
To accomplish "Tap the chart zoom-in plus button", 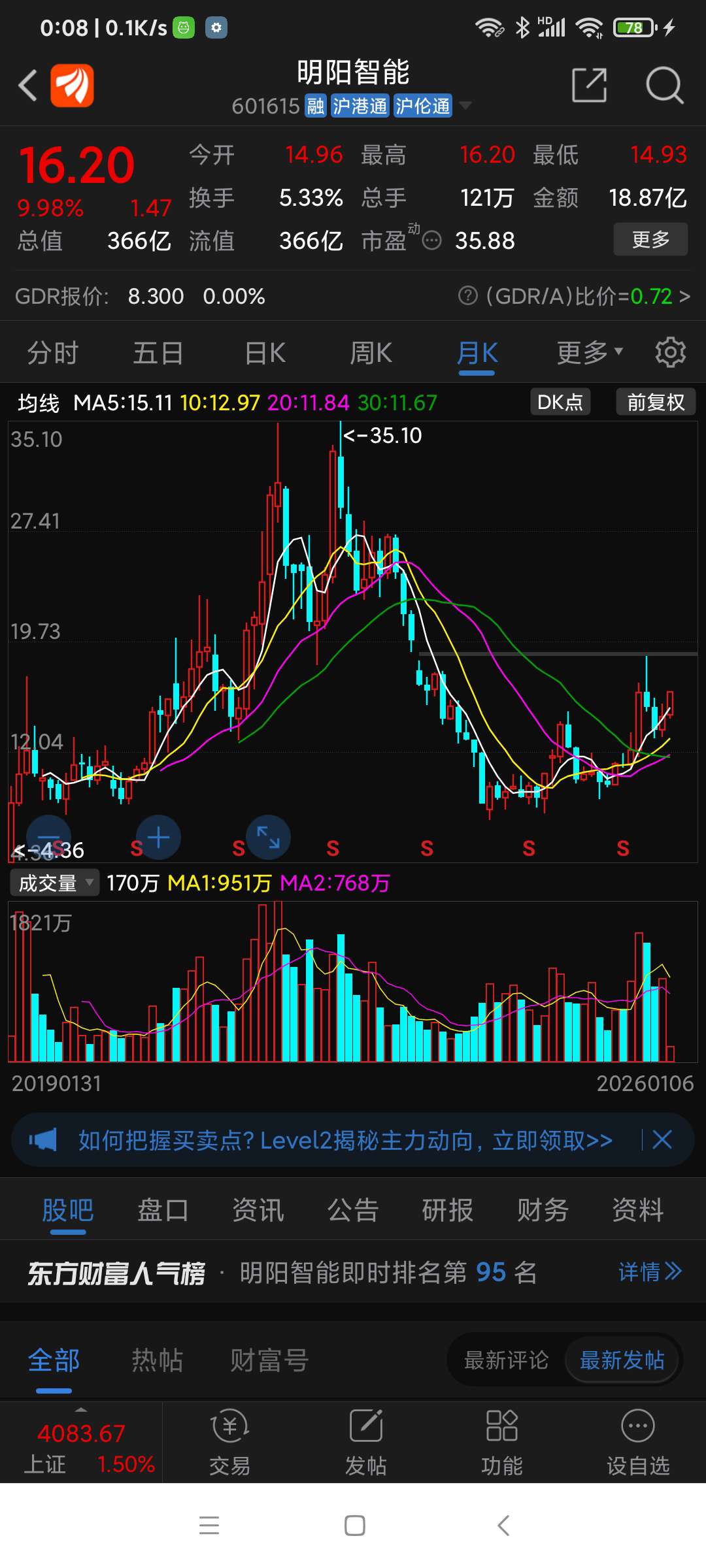I will [x=158, y=837].
